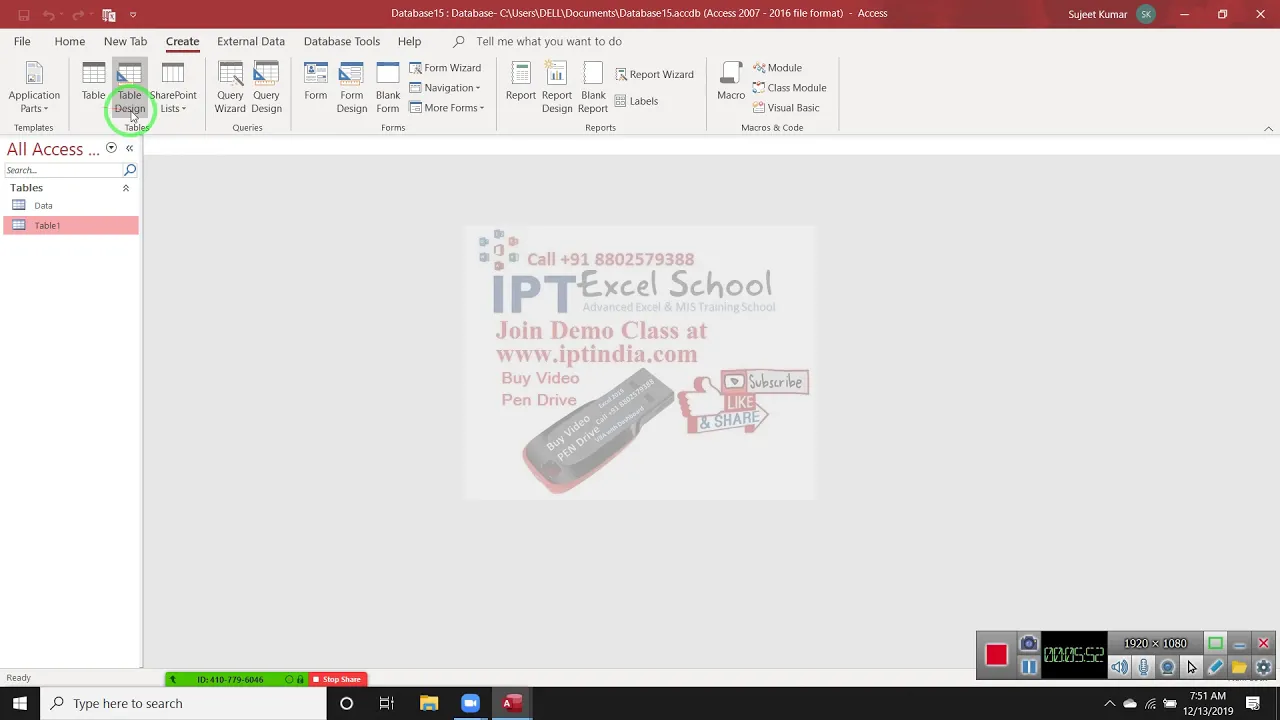The height and width of the screenshot is (720, 1280).
Task: Open Report Design view
Action: 557,88
